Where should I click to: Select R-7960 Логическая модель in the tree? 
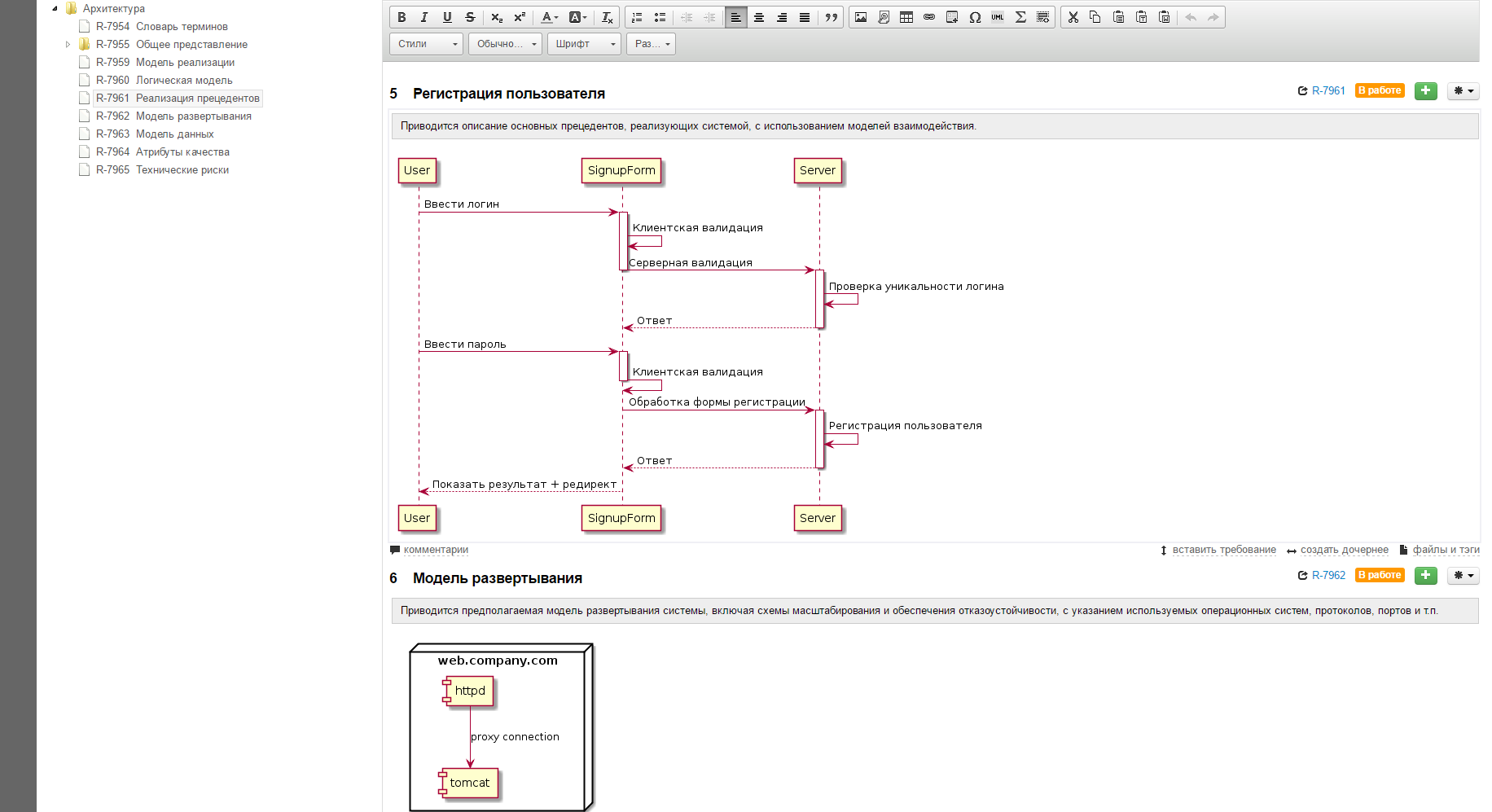pyautogui.click(x=165, y=81)
